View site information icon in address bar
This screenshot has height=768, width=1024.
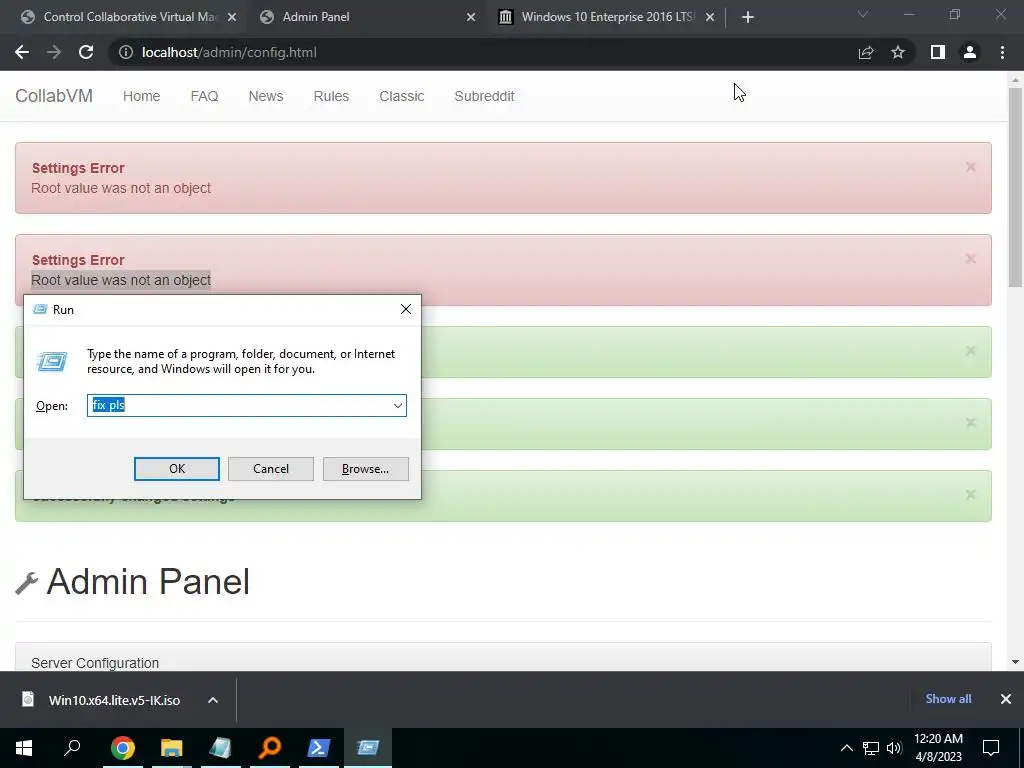point(125,52)
